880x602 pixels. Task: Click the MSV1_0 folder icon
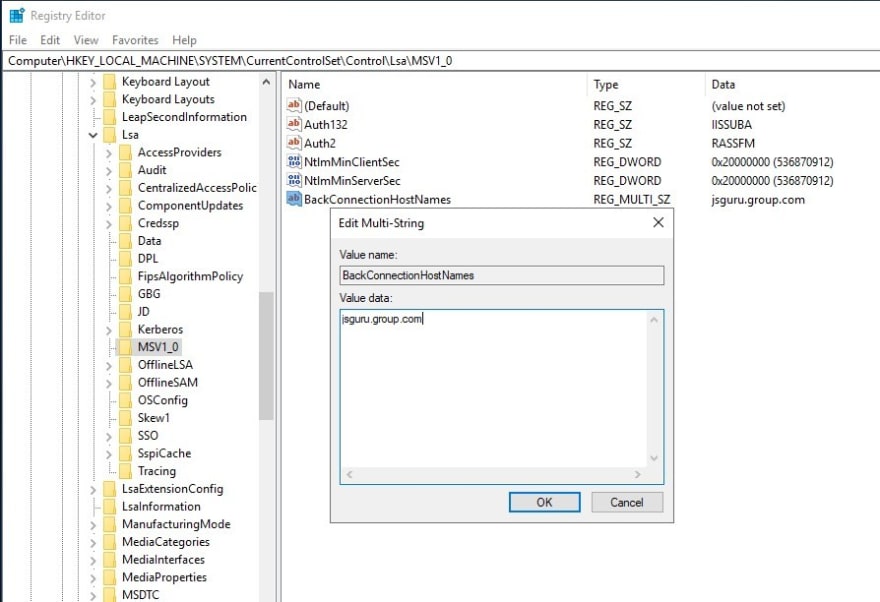[x=126, y=347]
